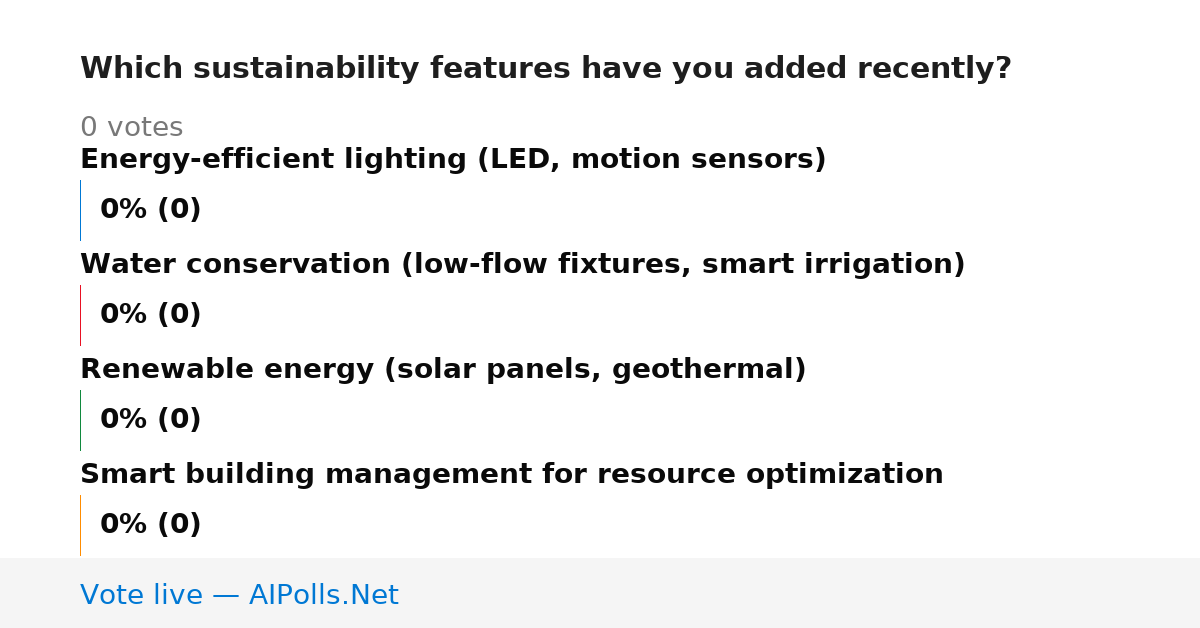Click 0% (0) result under Energy-efficient lighting
This screenshot has width=1200, height=628.
(151, 210)
